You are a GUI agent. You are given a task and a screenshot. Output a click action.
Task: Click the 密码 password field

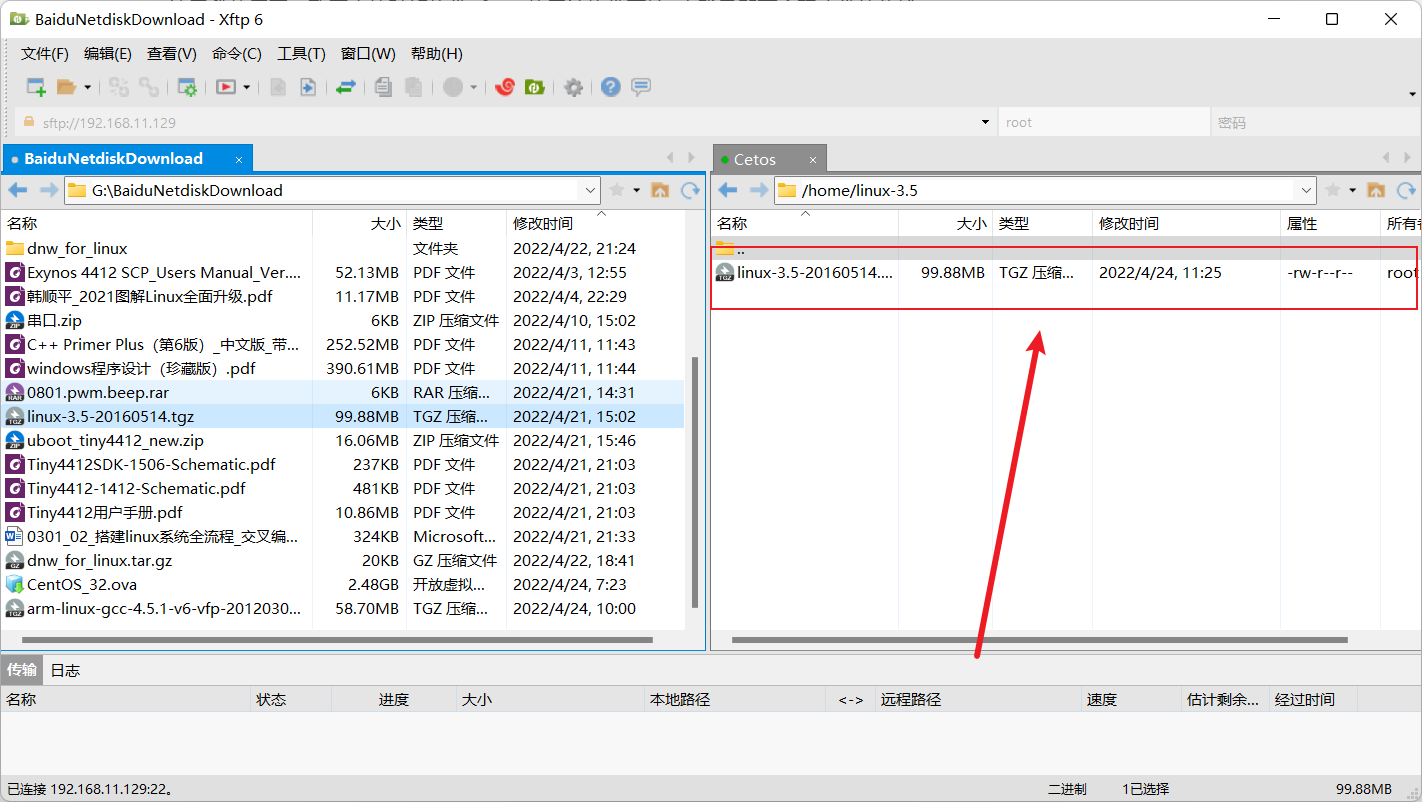[1314, 123]
